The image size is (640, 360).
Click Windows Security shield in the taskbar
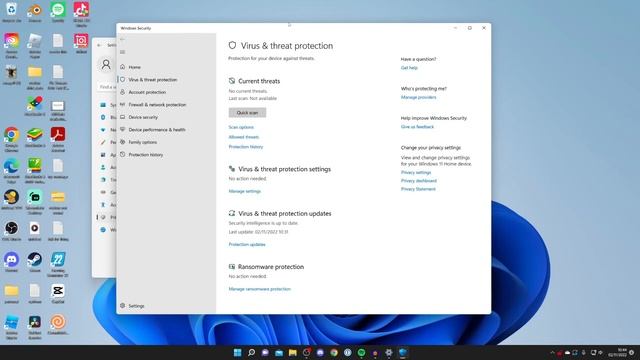tap(403, 352)
